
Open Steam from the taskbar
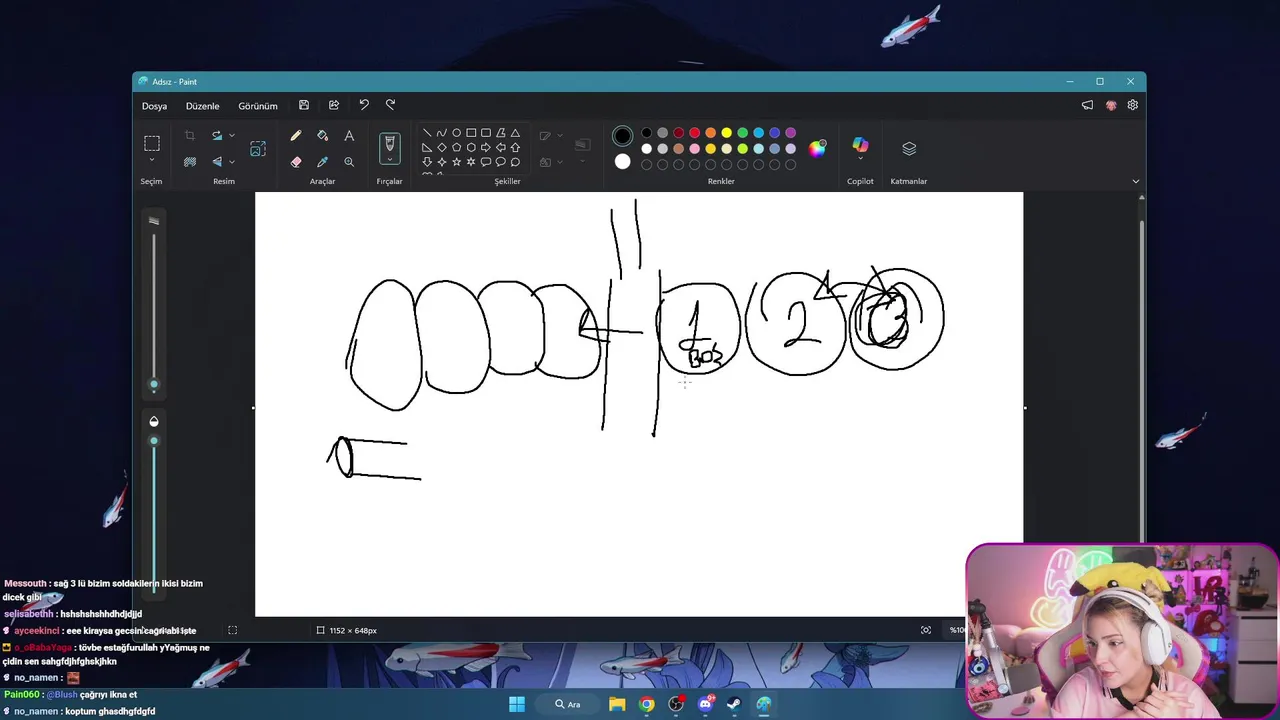[734, 704]
